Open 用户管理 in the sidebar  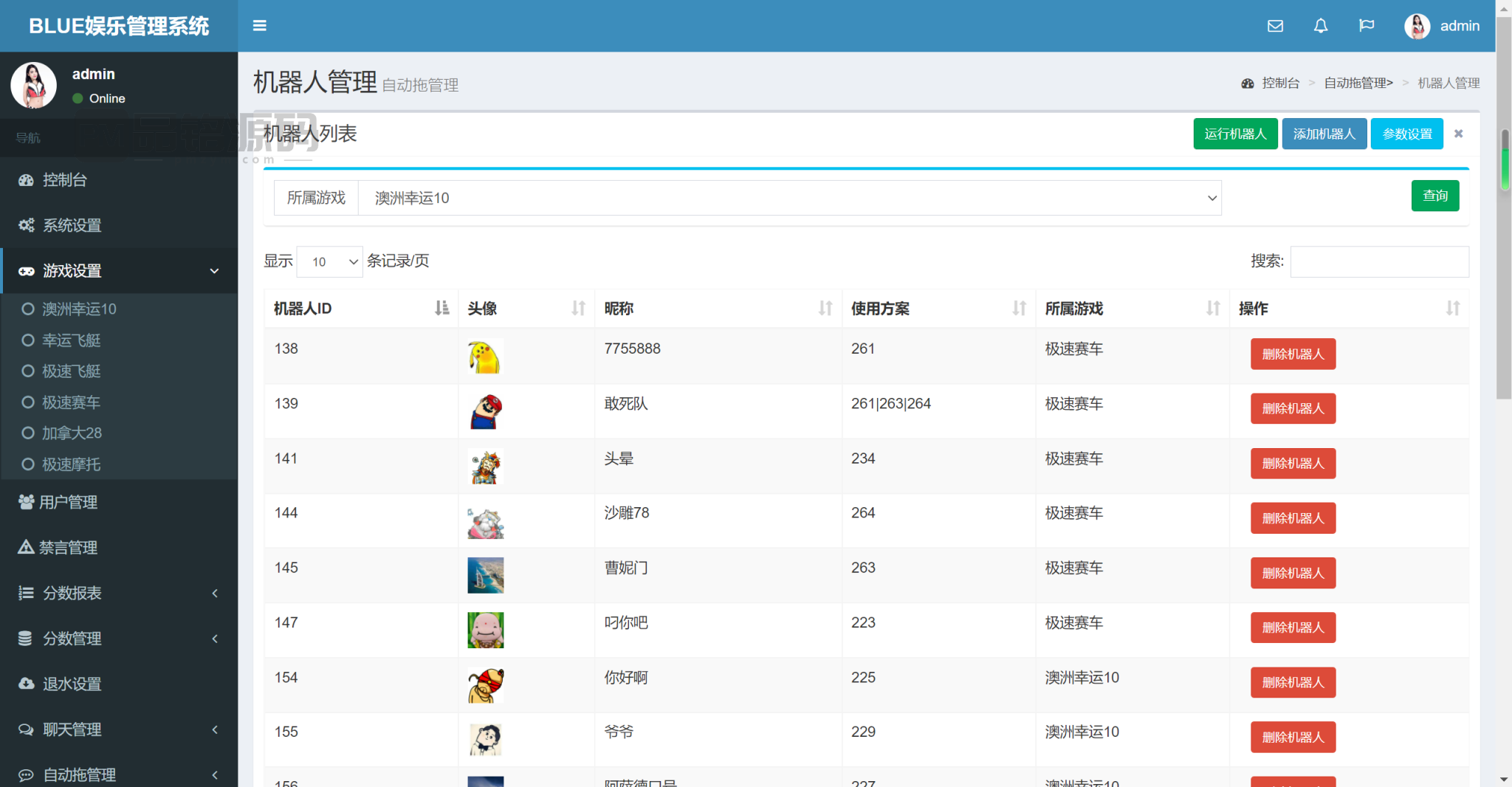coord(119,502)
